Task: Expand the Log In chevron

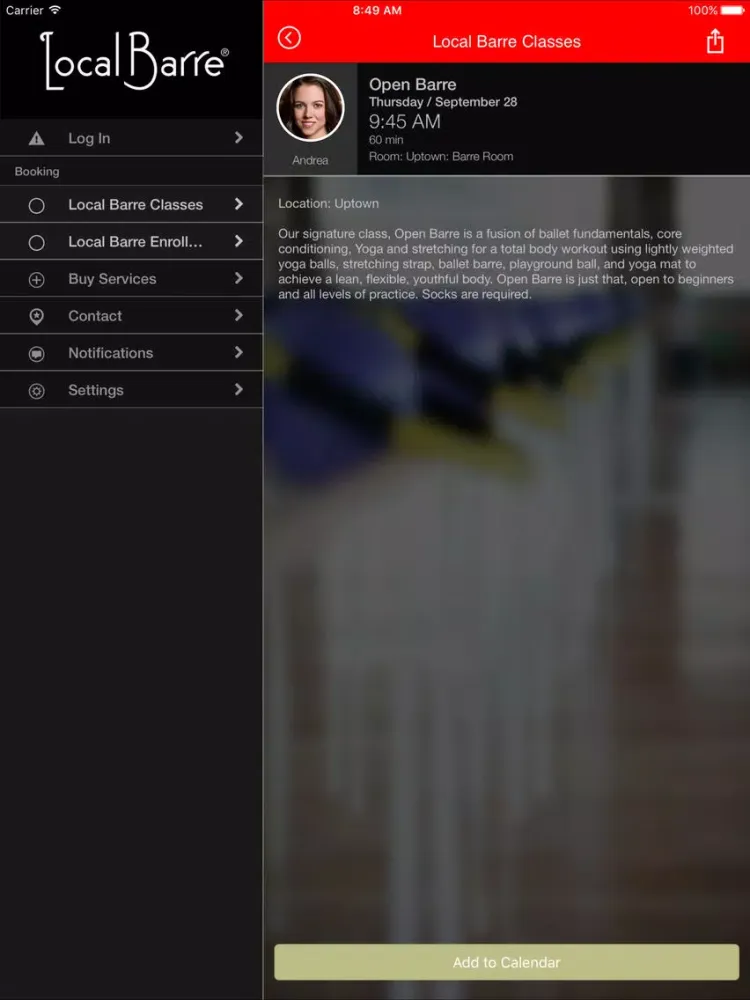Action: [x=239, y=137]
